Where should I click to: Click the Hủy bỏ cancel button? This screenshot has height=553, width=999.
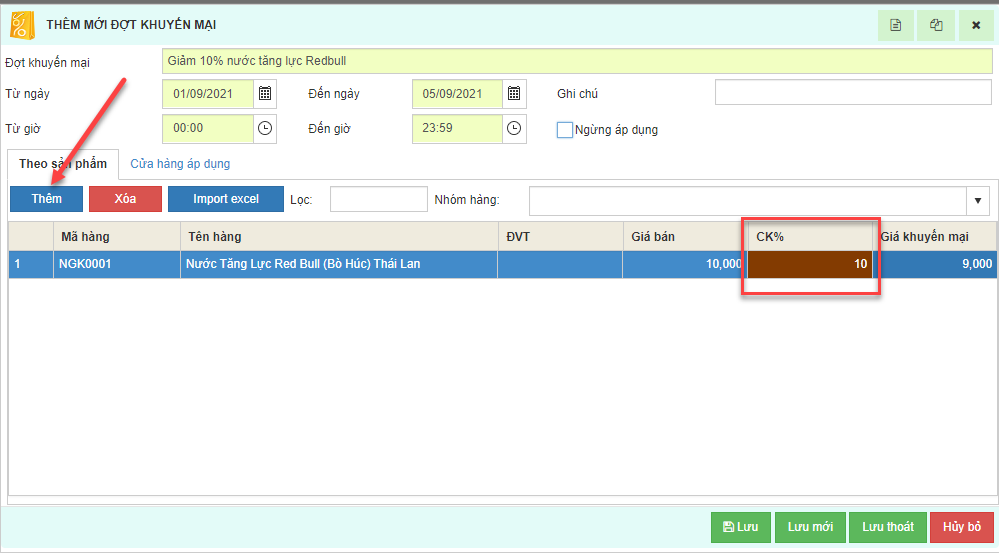click(x=961, y=527)
